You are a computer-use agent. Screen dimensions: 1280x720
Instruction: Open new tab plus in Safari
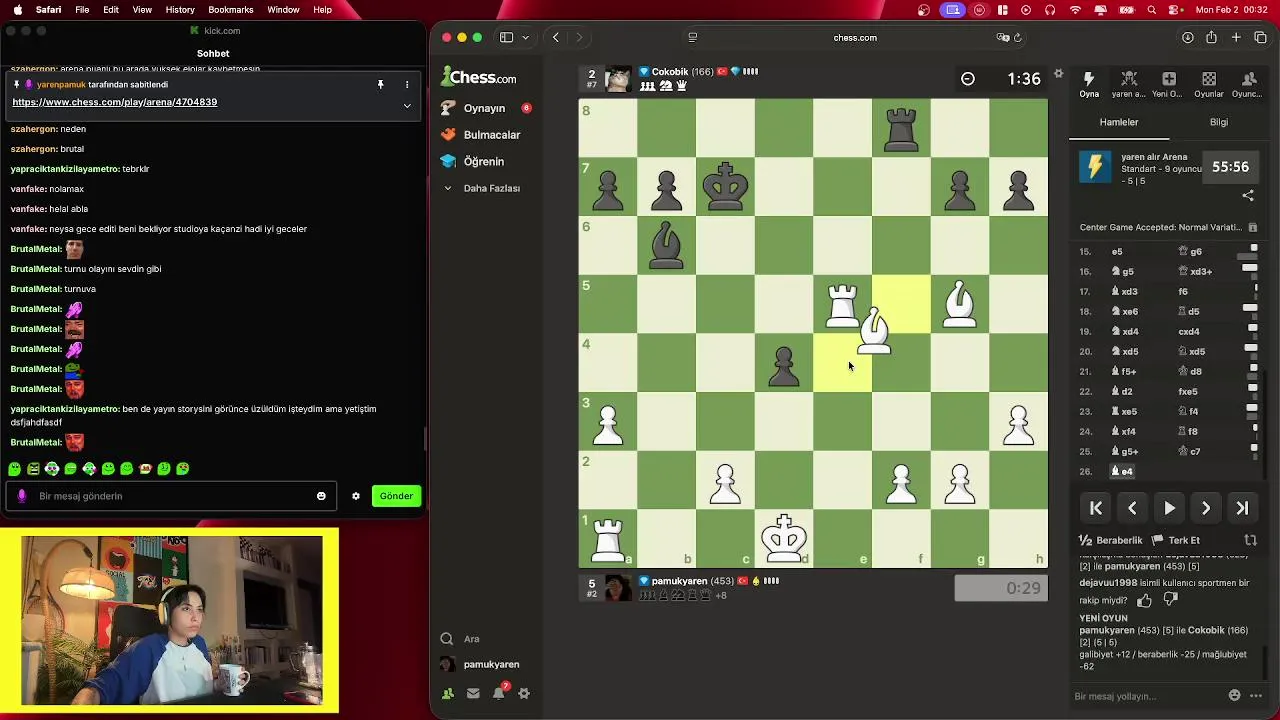(x=1236, y=38)
